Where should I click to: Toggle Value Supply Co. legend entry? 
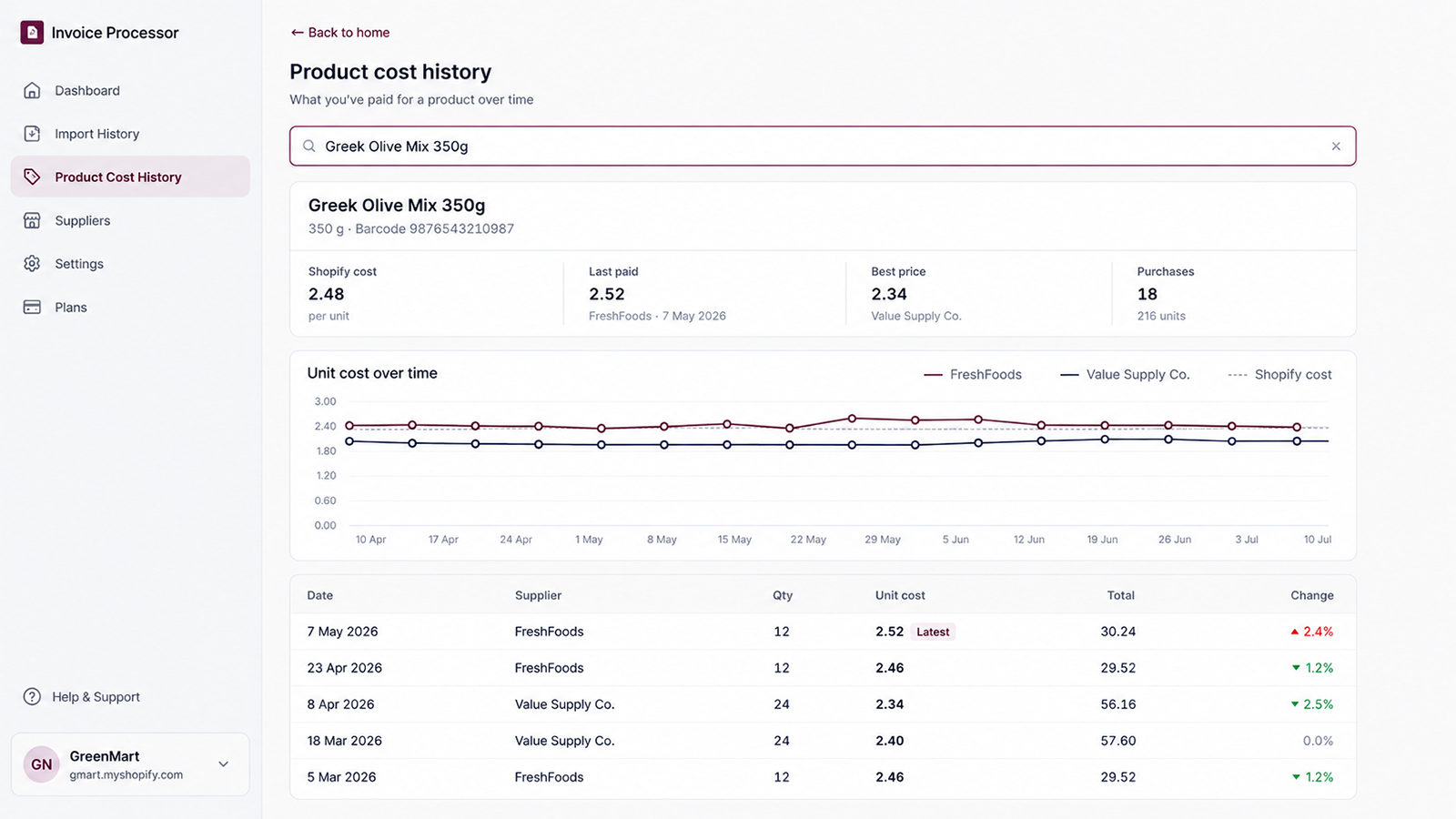1125,375
